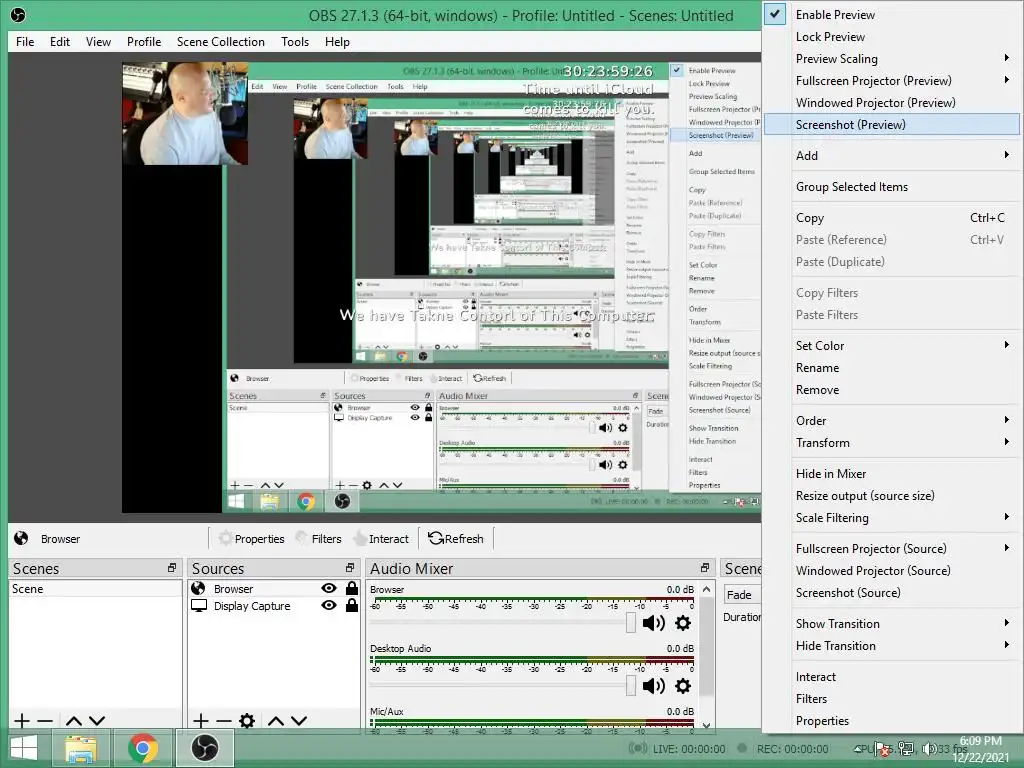The width and height of the screenshot is (1024, 768).
Task: Expand the Show Transition submenu
Action: 891,624
